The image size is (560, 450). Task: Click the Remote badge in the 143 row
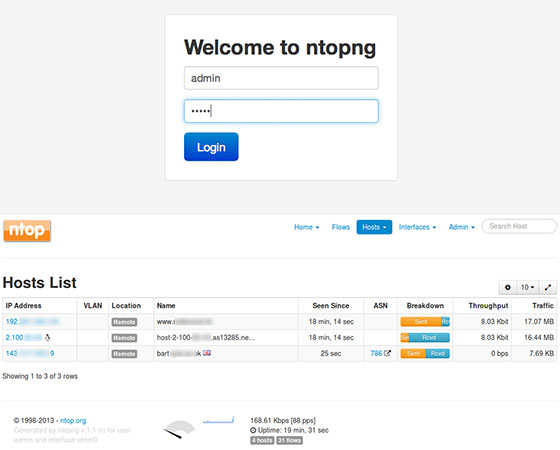(x=124, y=354)
